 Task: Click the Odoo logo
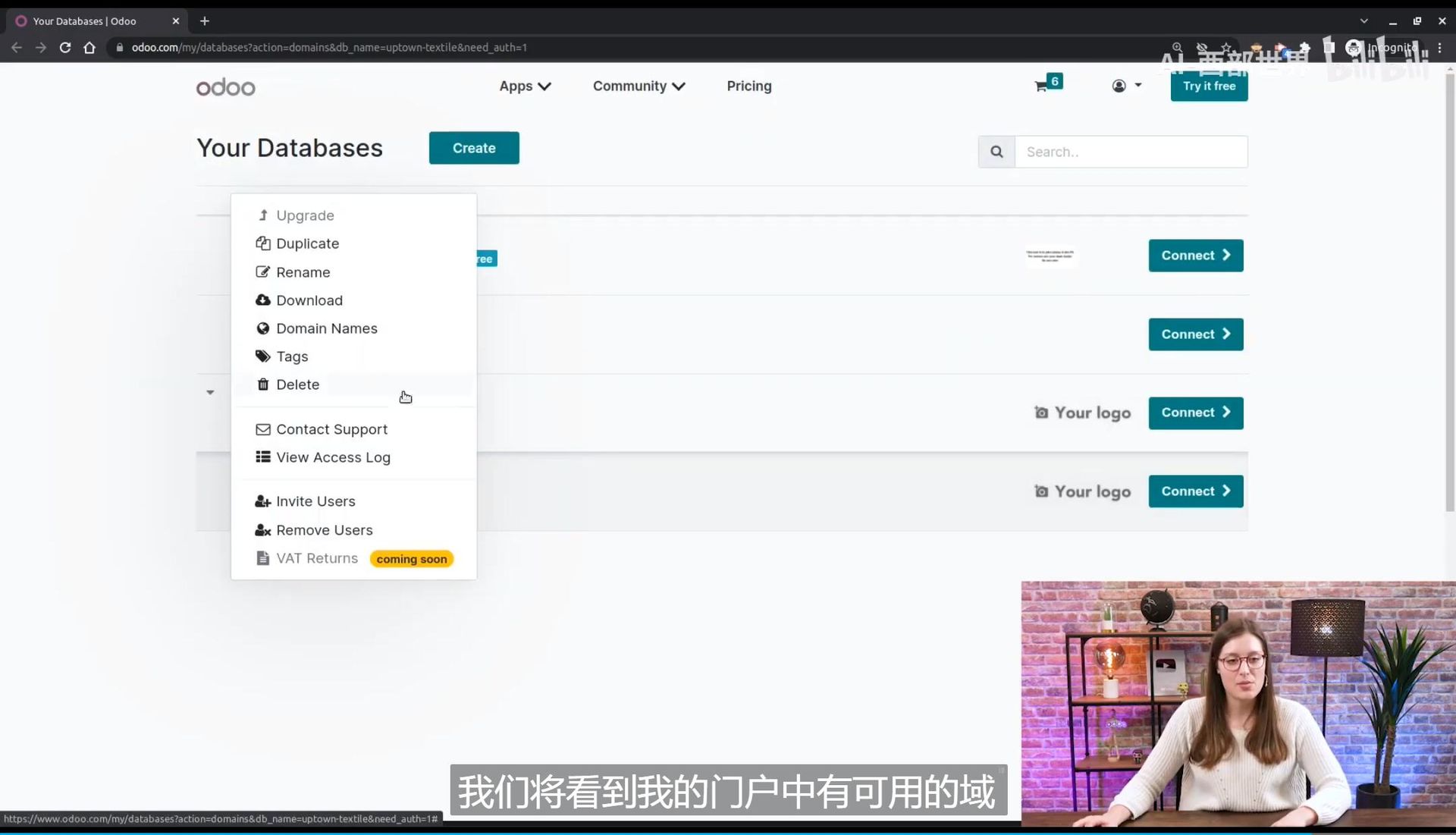(226, 87)
